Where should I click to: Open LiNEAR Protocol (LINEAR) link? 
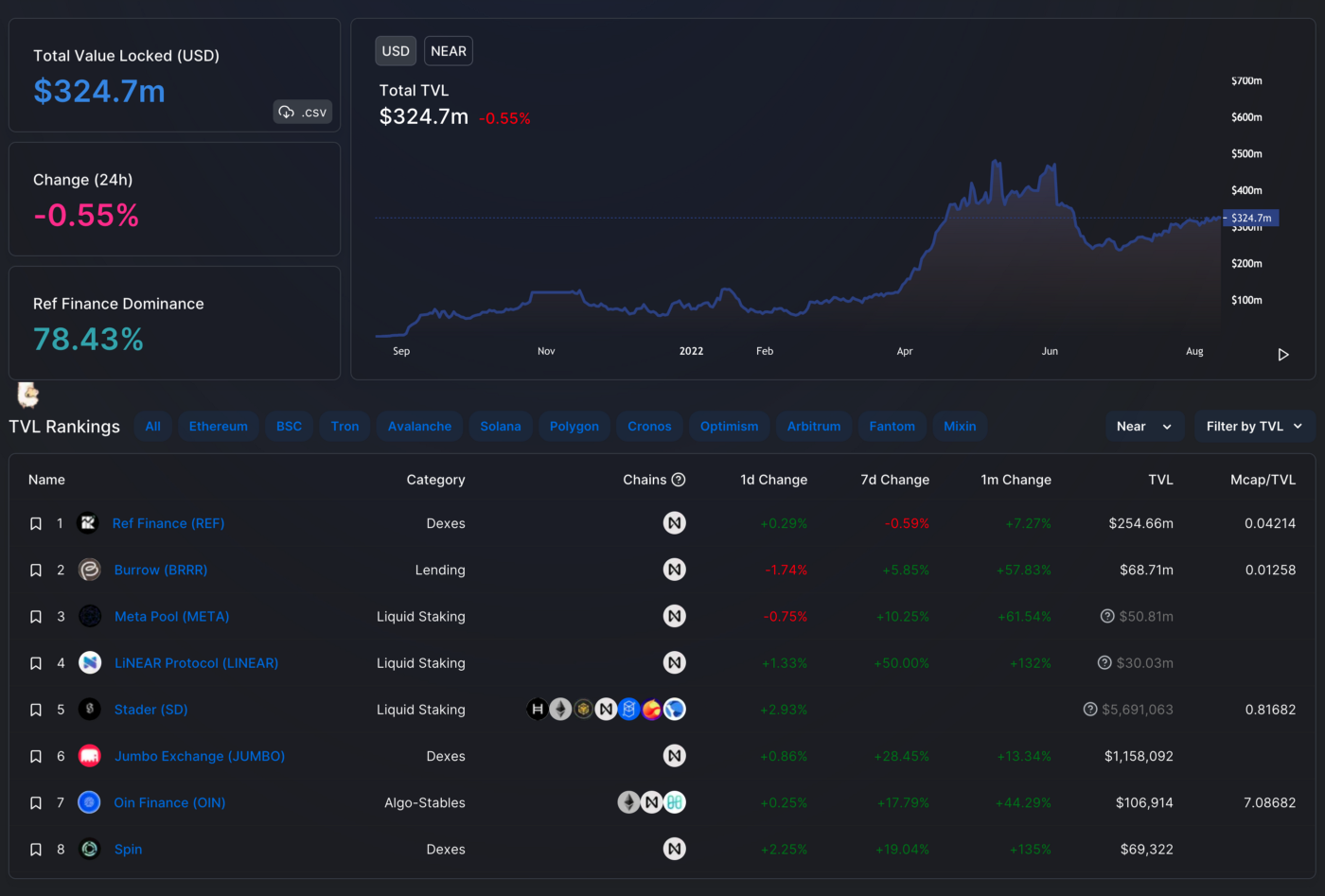pyautogui.click(x=197, y=663)
